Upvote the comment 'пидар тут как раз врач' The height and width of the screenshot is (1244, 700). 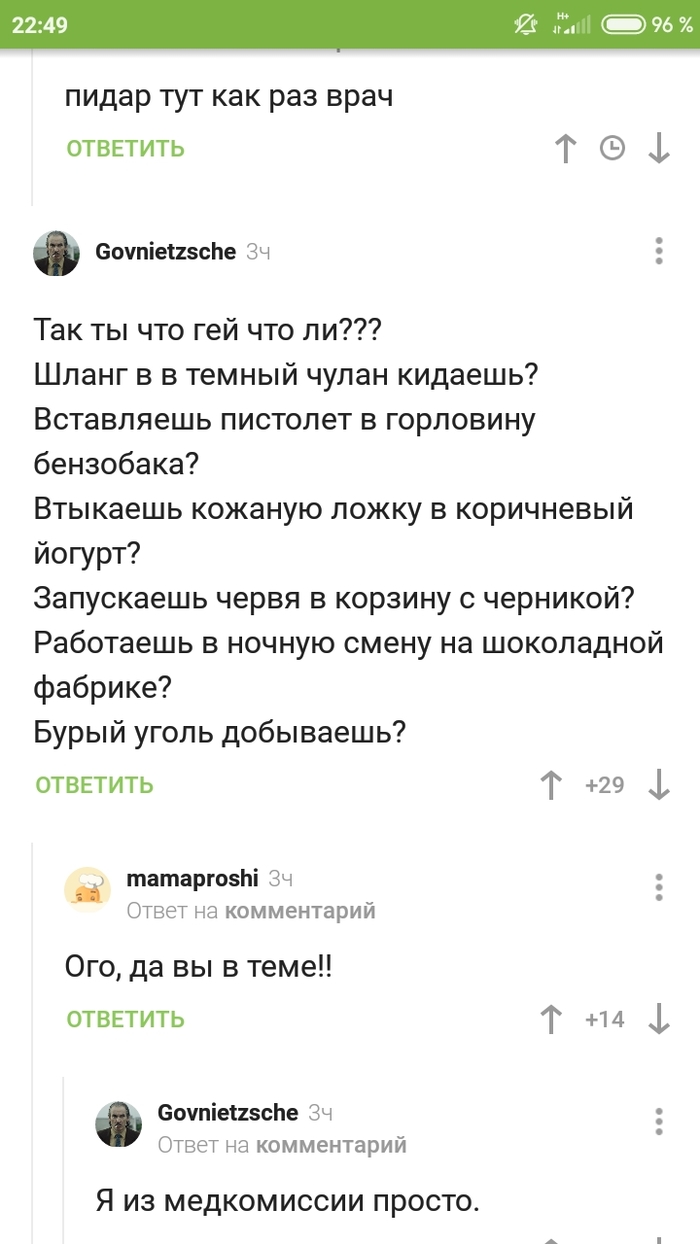click(x=565, y=148)
